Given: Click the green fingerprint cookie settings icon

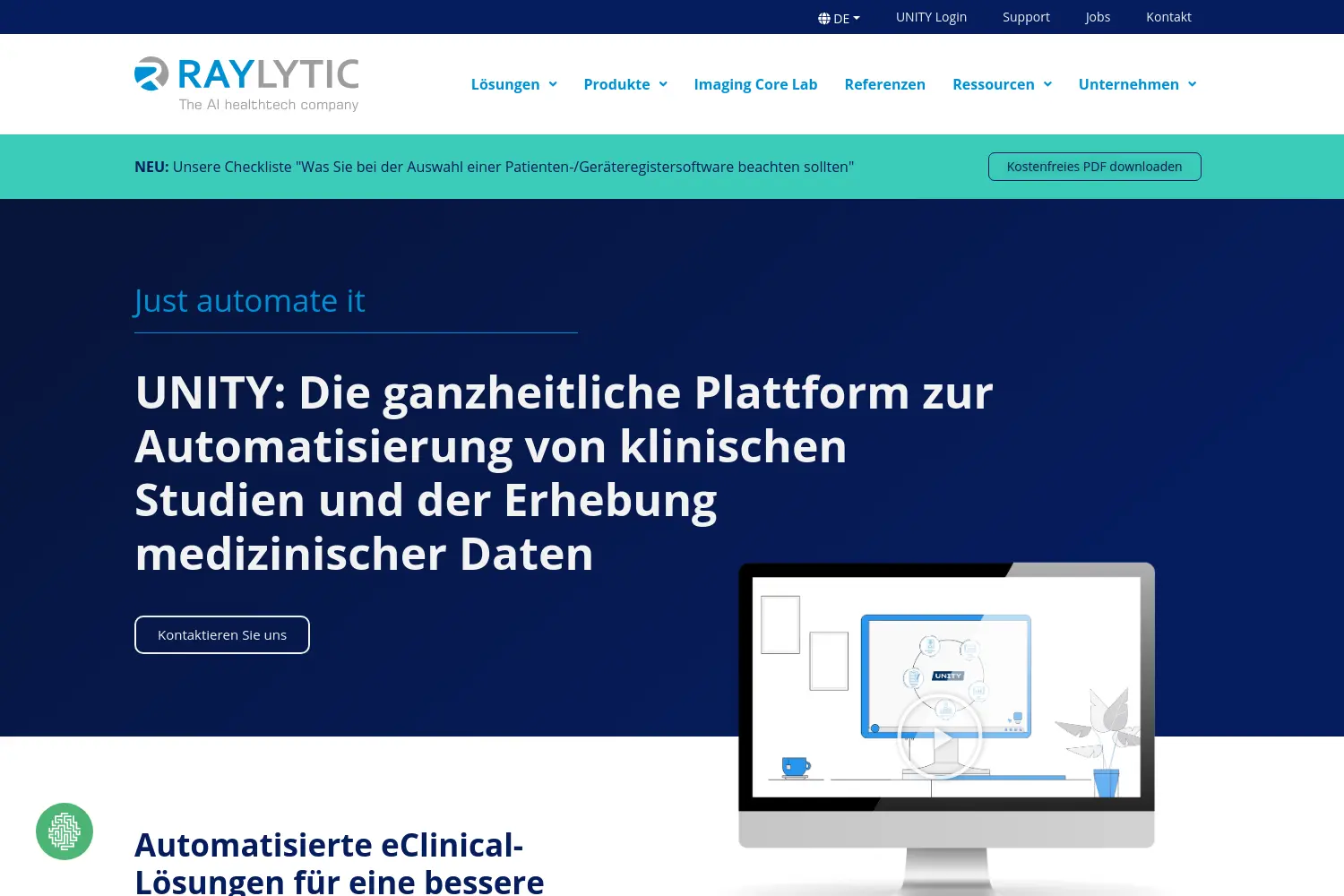Looking at the screenshot, I should [x=65, y=831].
